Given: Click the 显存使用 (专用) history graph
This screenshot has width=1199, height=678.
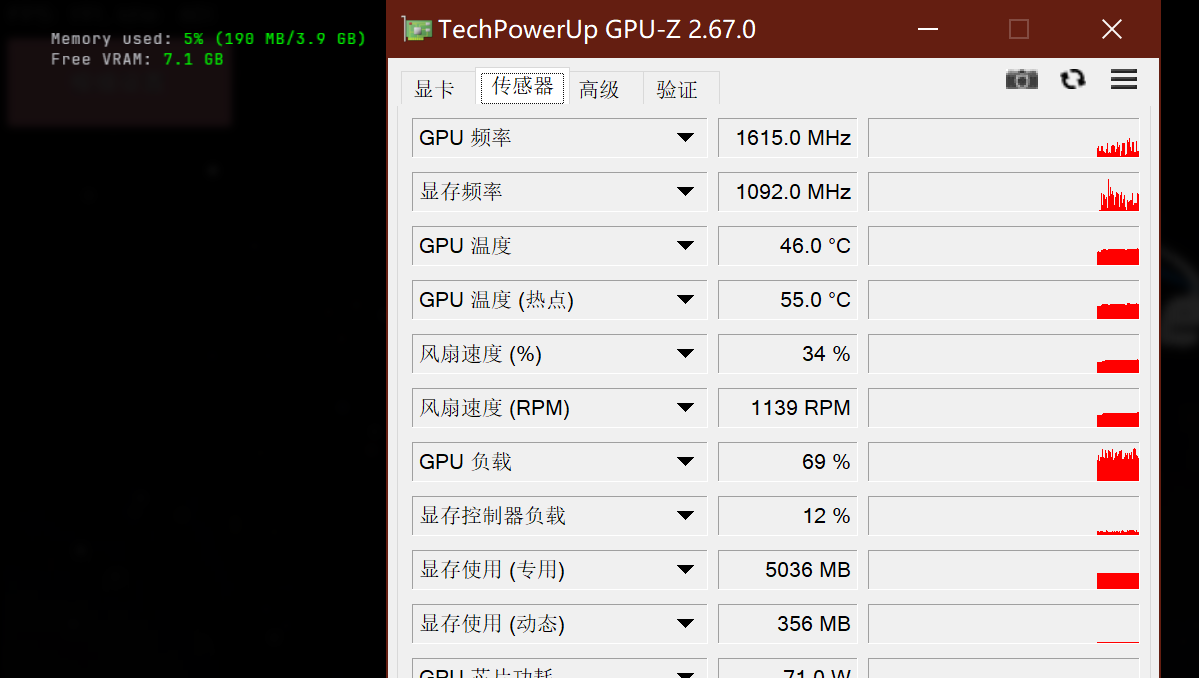Looking at the screenshot, I should (x=1004, y=569).
